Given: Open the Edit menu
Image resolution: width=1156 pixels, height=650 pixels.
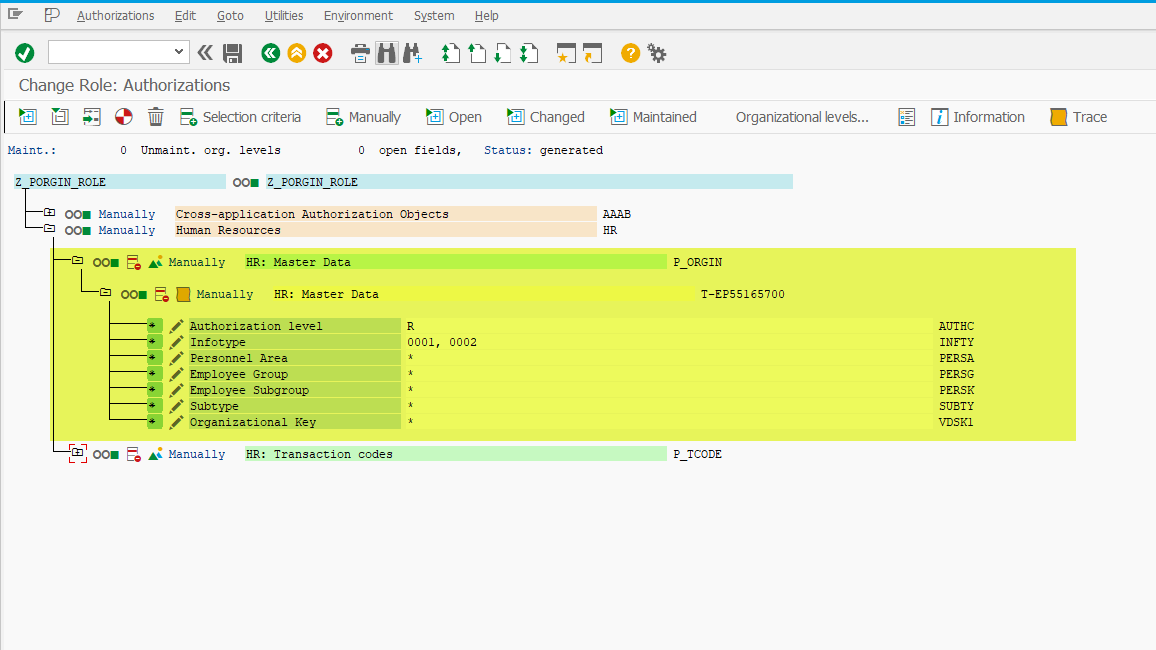Looking at the screenshot, I should coord(185,15).
